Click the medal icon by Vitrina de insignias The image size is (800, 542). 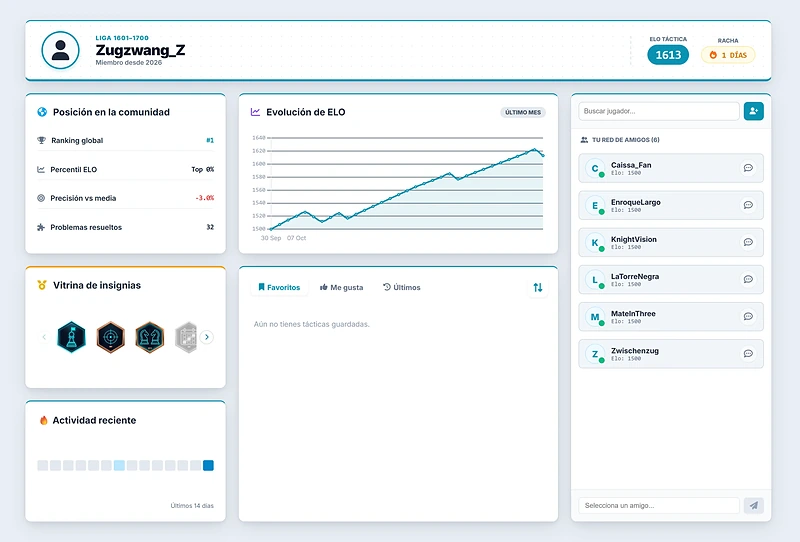(x=42, y=285)
